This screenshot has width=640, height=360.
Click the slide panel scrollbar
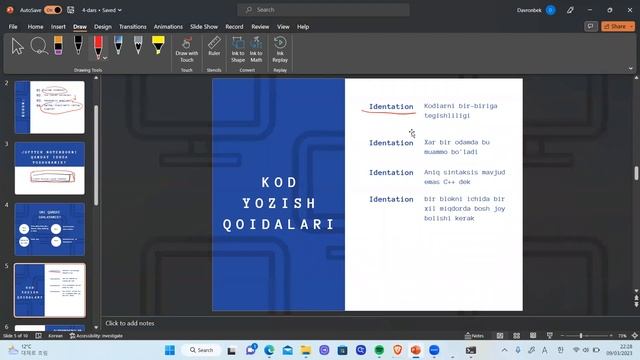96,155
